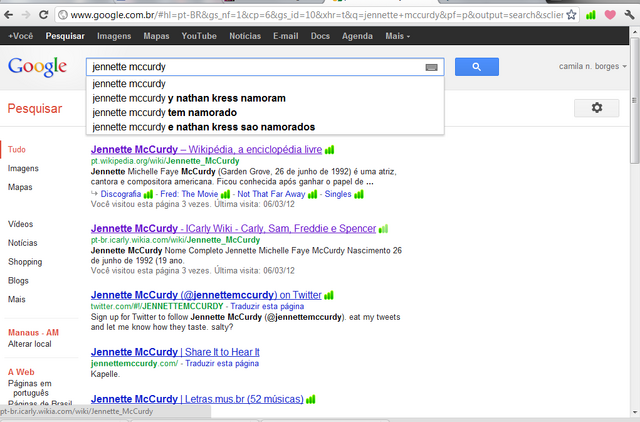640x422 pixels.
Task: Click the rating bars next to Twitter result
Action: pyautogui.click(x=329, y=295)
